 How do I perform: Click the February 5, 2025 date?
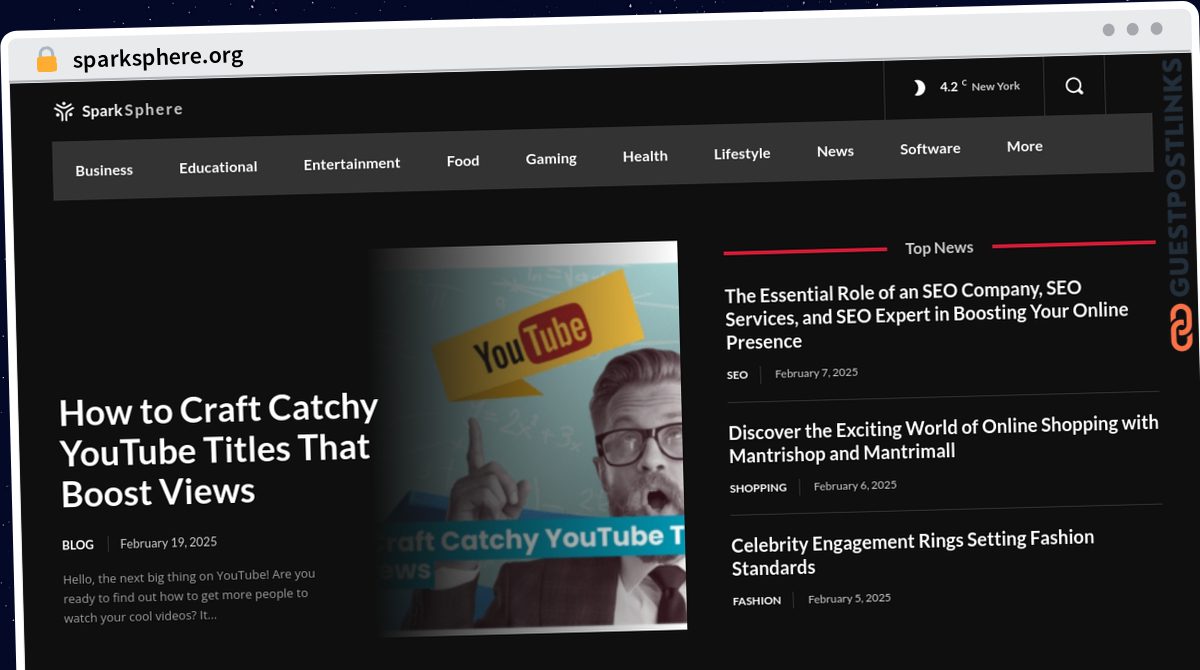849,599
